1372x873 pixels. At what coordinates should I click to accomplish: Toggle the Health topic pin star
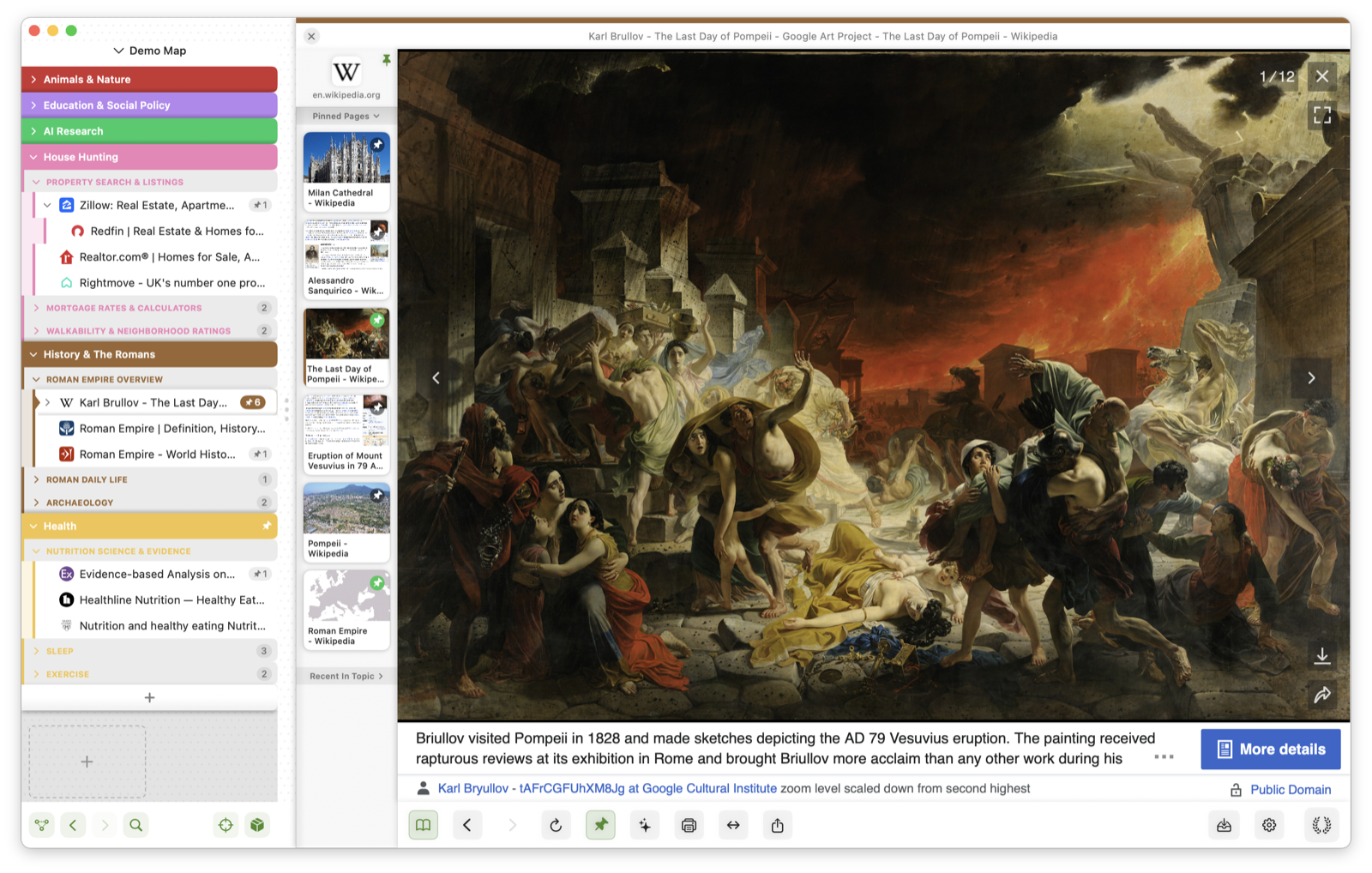pos(267,526)
